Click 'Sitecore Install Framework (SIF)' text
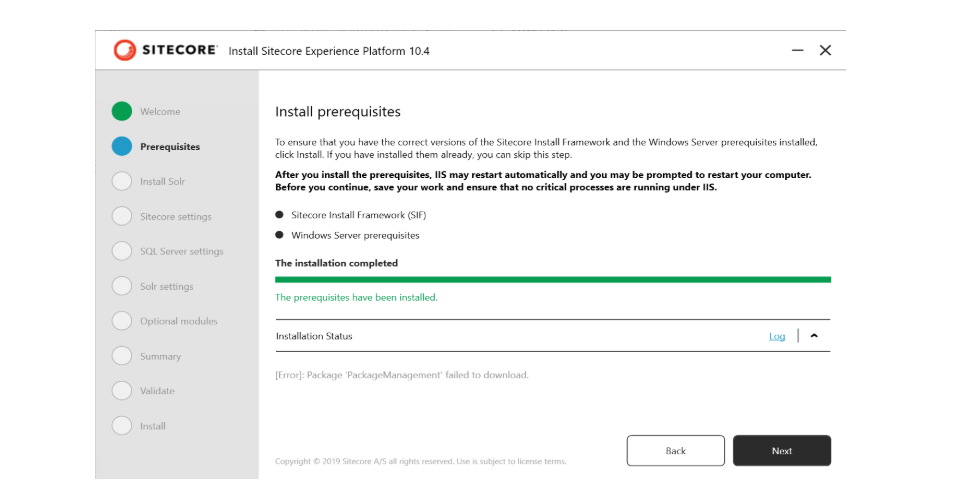This screenshot has width=959, height=492. point(358,215)
